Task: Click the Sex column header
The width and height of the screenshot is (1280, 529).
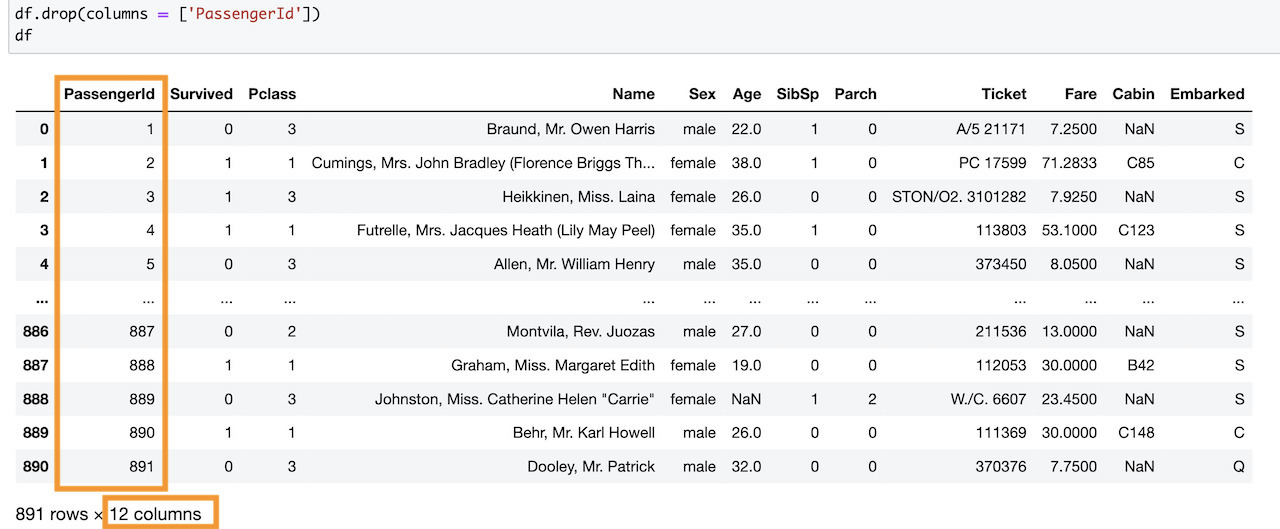Action: coord(702,94)
